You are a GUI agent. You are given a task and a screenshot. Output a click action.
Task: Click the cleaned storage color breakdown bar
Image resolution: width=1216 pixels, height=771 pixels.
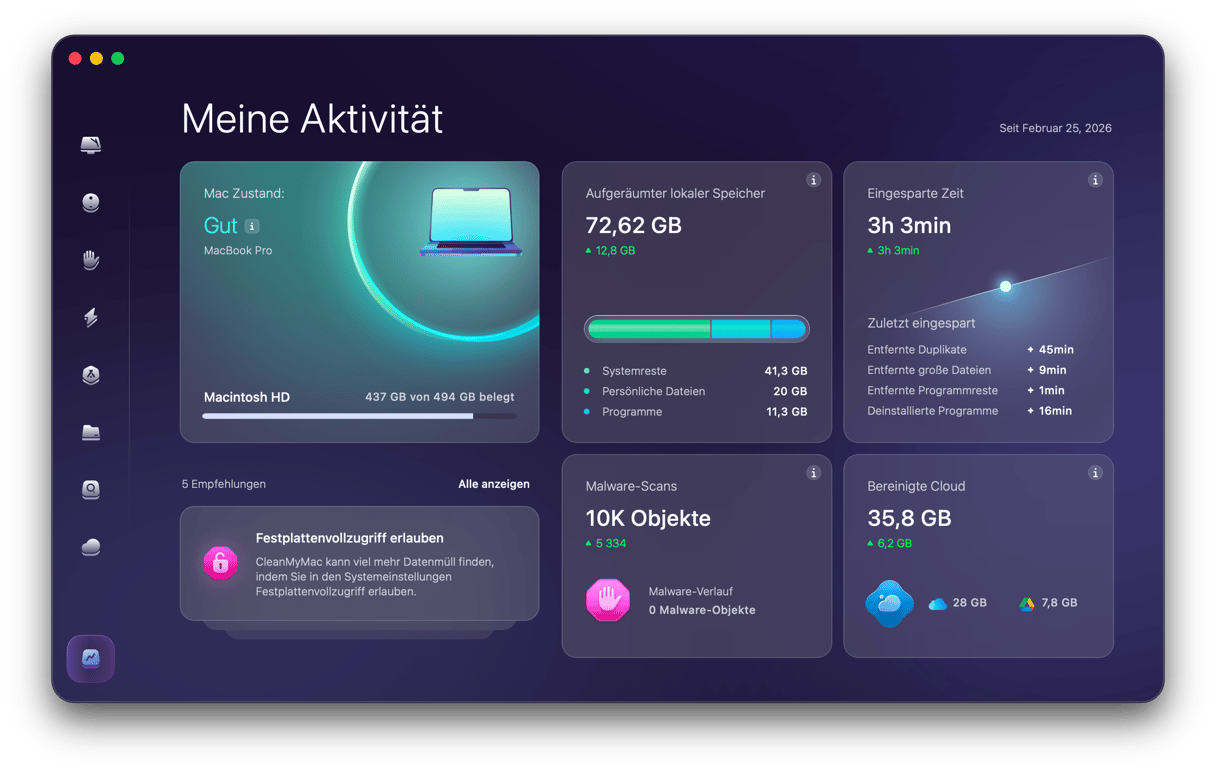click(696, 329)
